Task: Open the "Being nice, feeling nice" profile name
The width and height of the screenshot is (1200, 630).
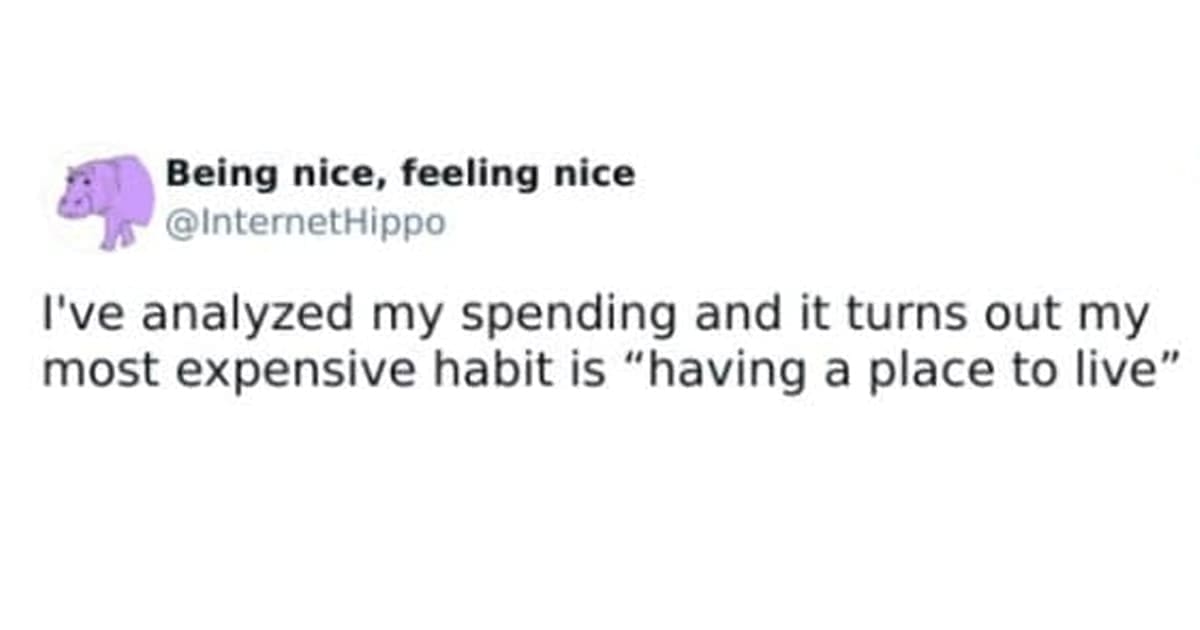Action: pyautogui.click(x=400, y=174)
